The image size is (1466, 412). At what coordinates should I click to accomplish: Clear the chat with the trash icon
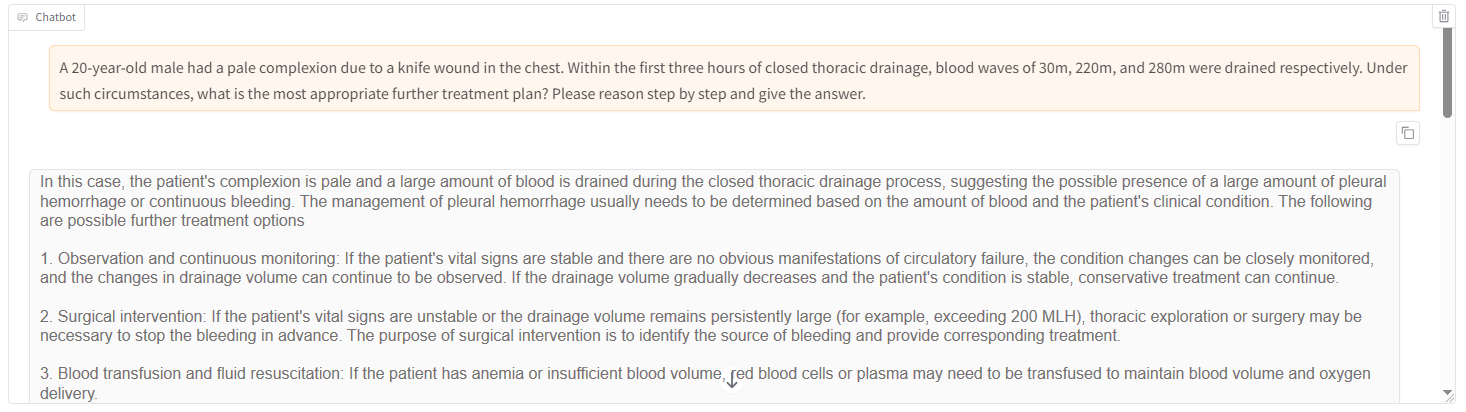point(1443,16)
